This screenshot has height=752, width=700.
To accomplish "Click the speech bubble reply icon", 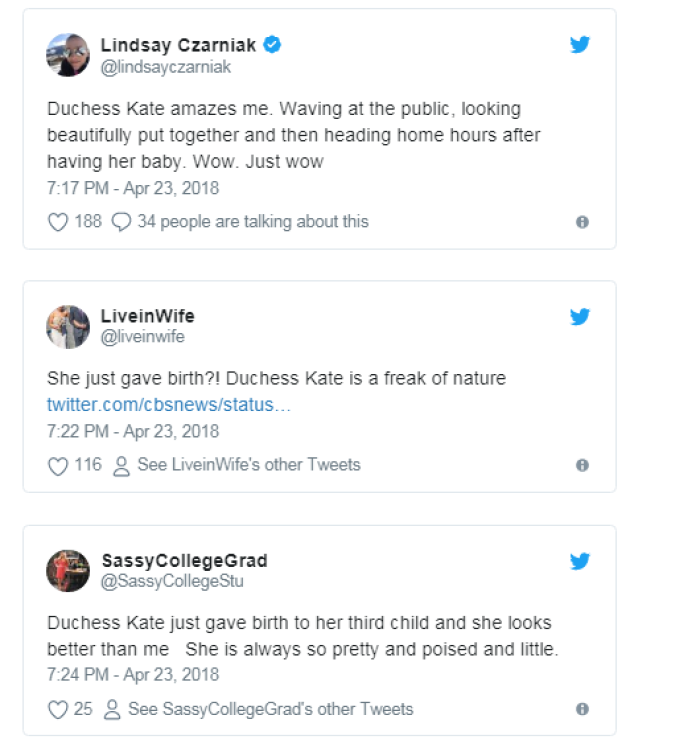I will (x=121, y=222).
